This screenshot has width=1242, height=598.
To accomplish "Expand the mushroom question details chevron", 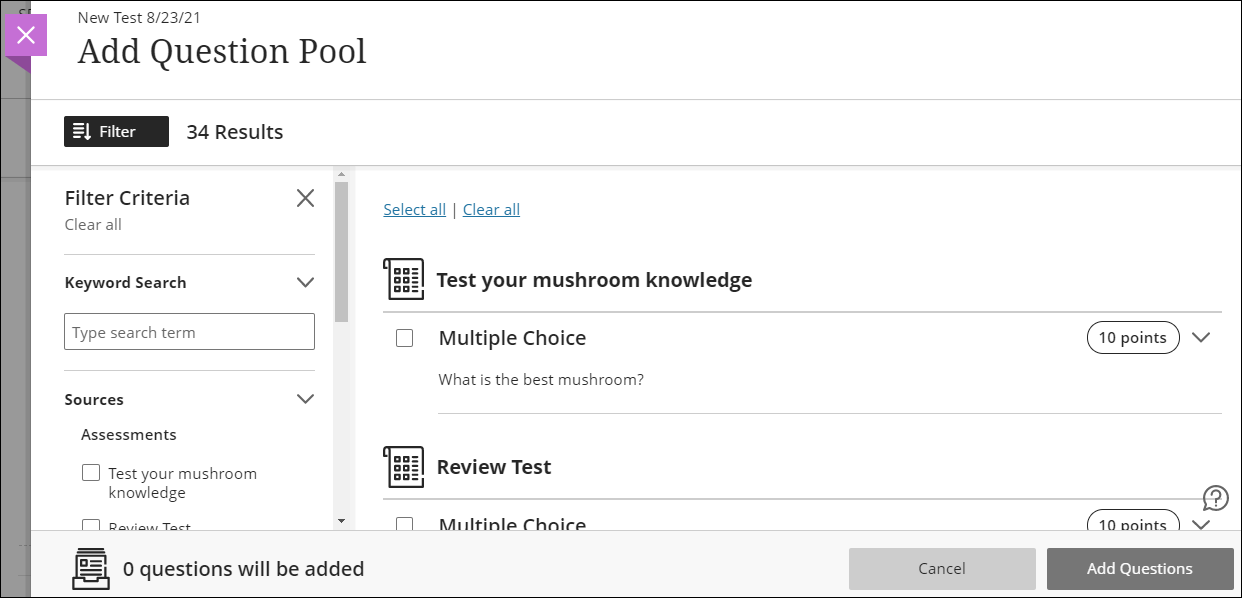I will click(x=1202, y=338).
